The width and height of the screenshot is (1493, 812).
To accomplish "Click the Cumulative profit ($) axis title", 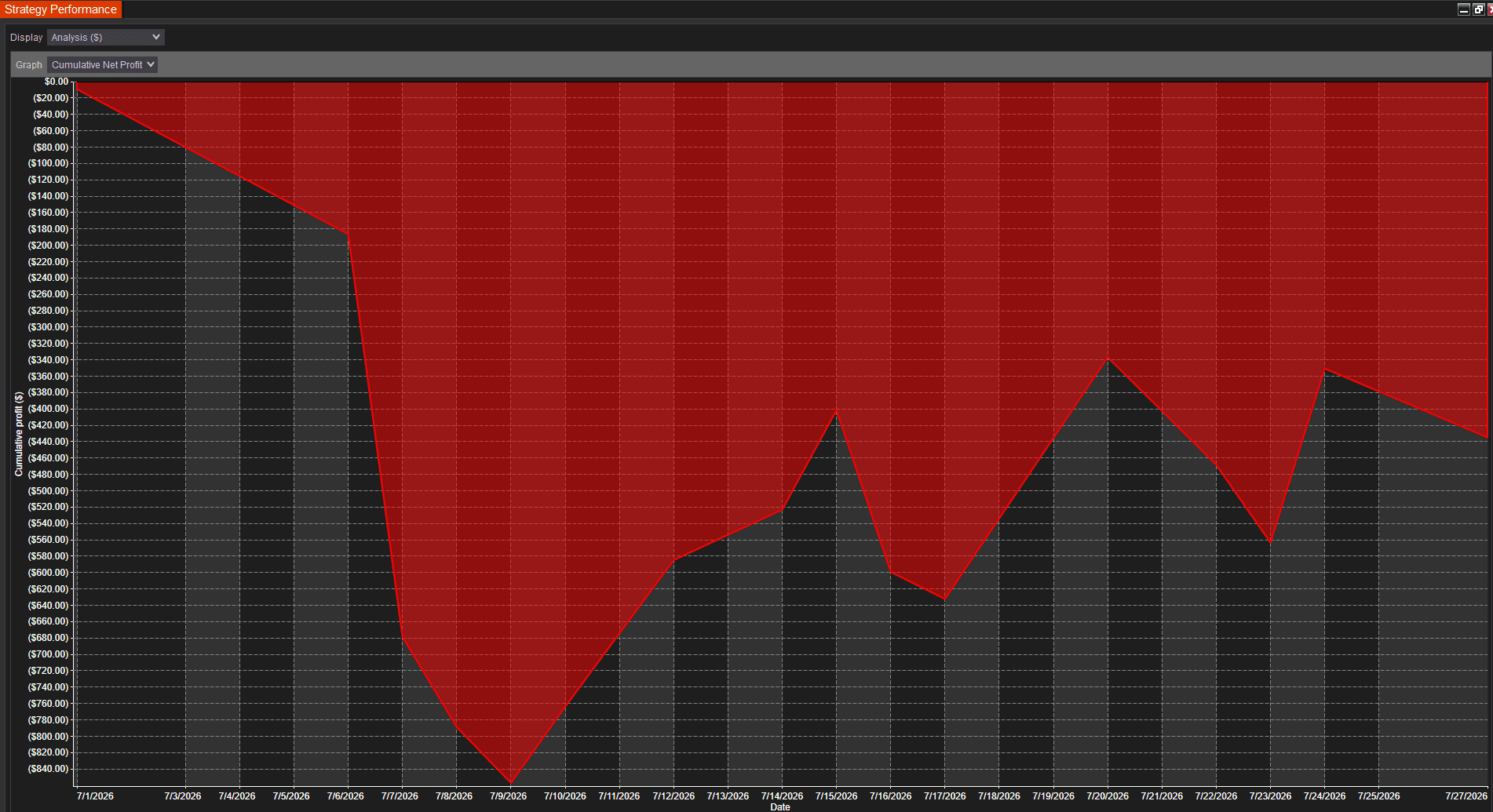I will [x=19, y=434].
